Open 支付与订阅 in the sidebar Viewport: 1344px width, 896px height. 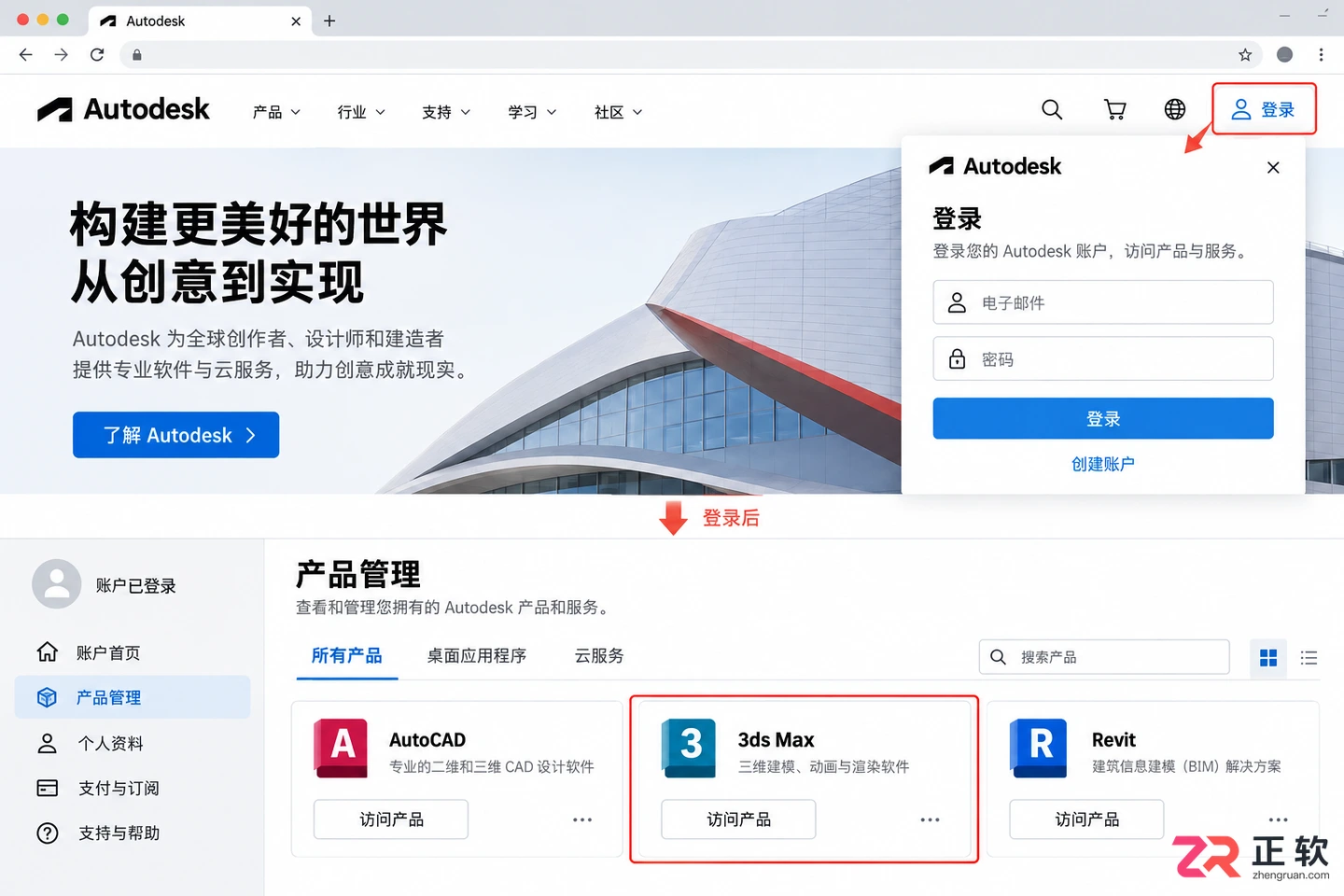coord(133,788)
